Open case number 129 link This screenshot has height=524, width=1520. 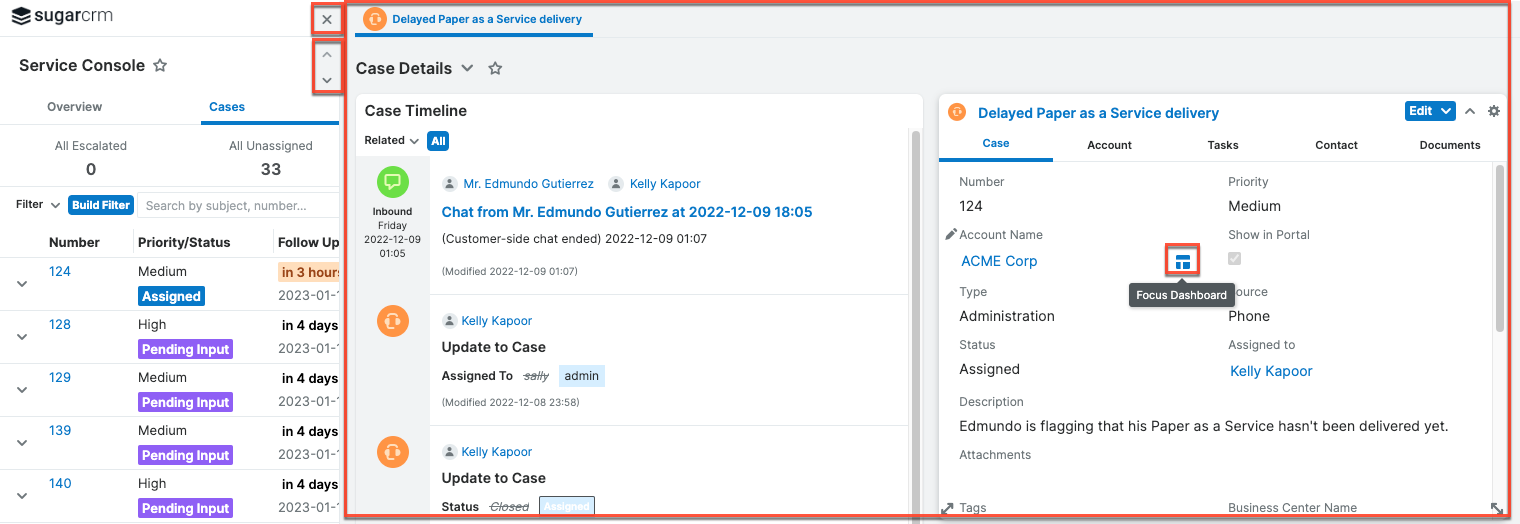pos(60,377)
